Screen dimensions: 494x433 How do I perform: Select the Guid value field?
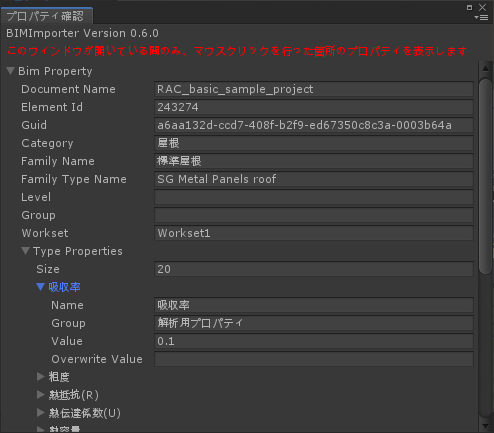(314, 125)
